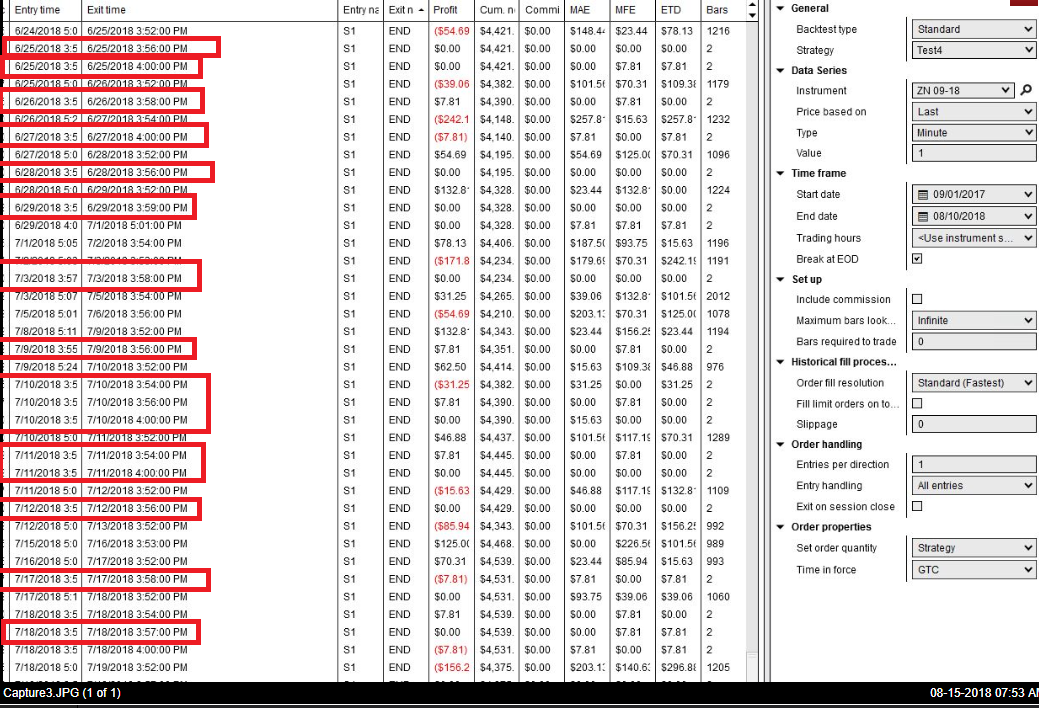The width and height of the screenshot is (1039, 708).
Task: Sort by the Entry na column header
Action: pos(360,10)
